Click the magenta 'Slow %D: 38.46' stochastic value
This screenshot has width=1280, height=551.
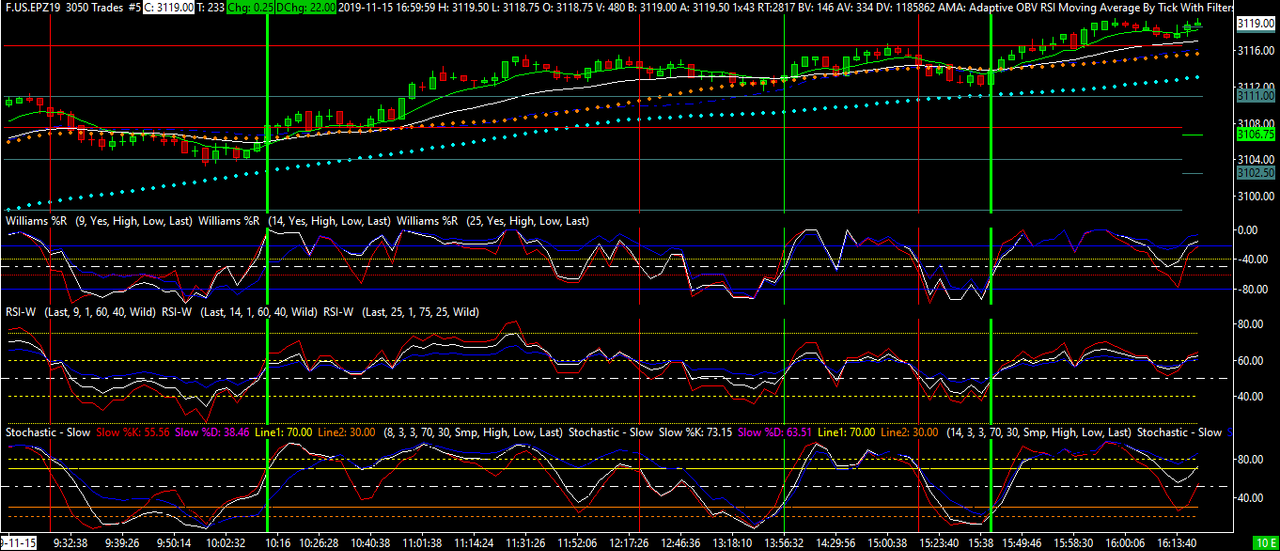point(213,432)
